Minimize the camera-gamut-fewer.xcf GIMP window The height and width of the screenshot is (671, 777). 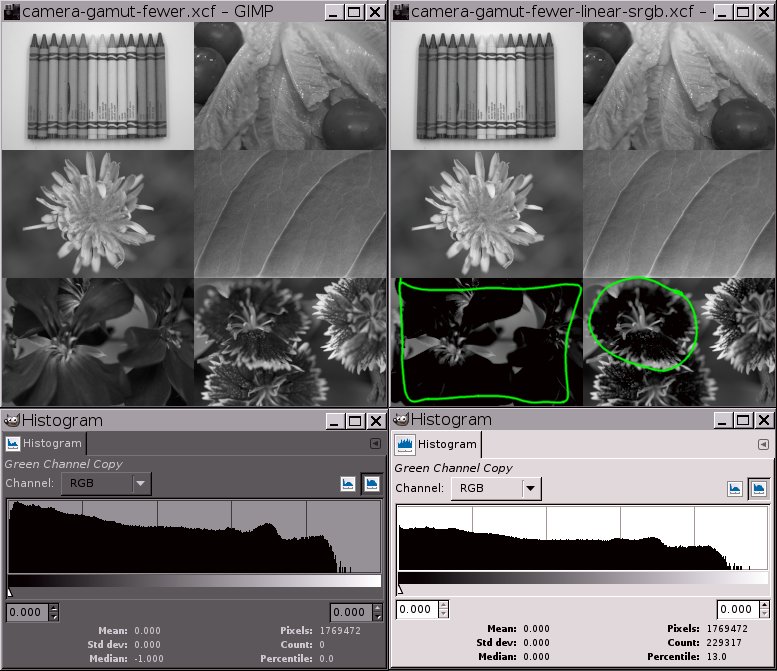334,12
